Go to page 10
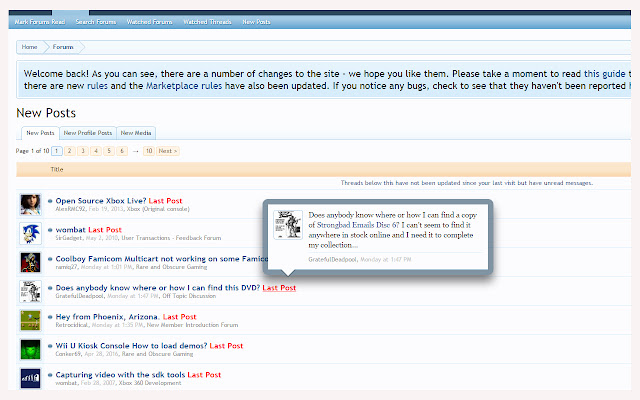 (149, 151)
